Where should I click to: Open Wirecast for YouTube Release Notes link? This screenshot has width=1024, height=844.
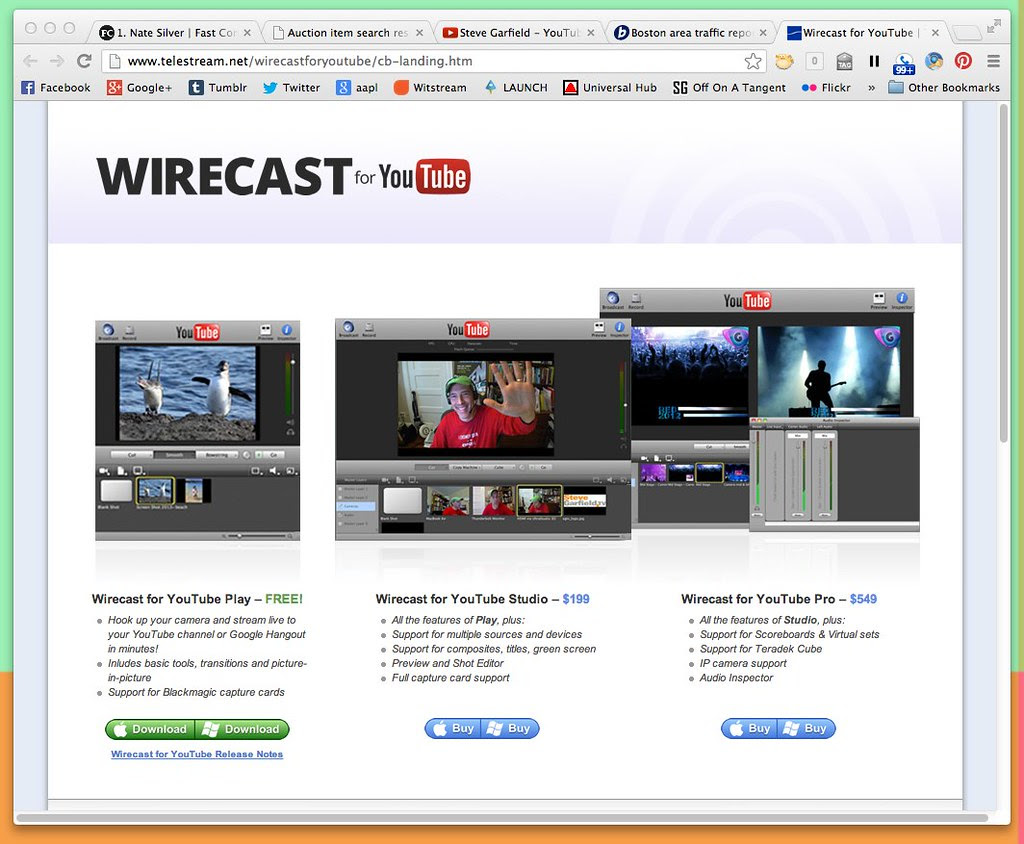coord(197,754)
